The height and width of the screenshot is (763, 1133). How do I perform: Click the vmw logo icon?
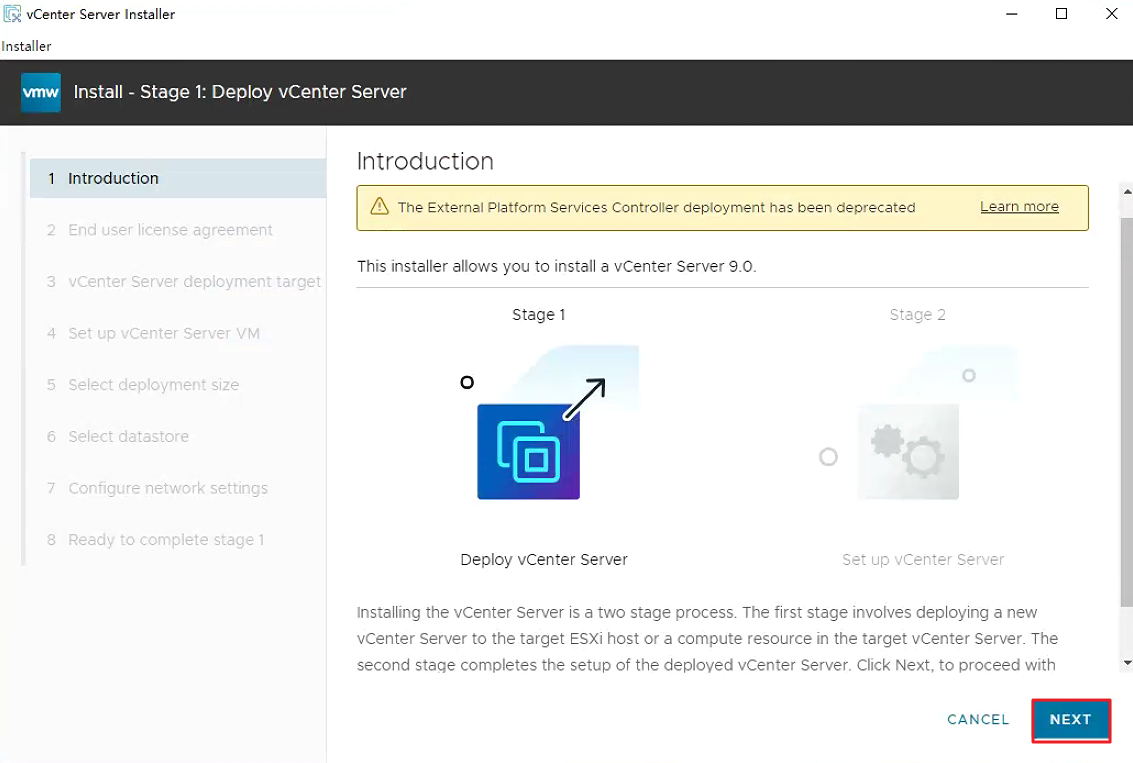[x=40, y=92]
